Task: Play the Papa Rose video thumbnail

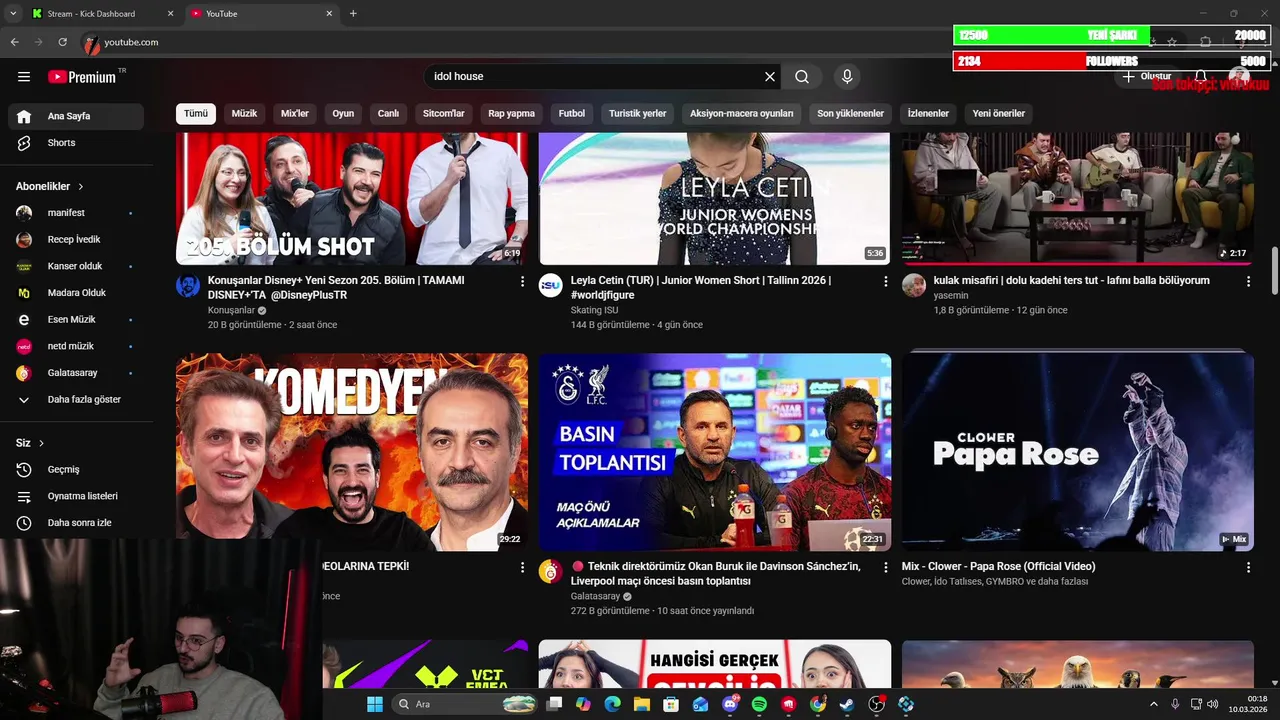Action: (x=1078, y=452)
